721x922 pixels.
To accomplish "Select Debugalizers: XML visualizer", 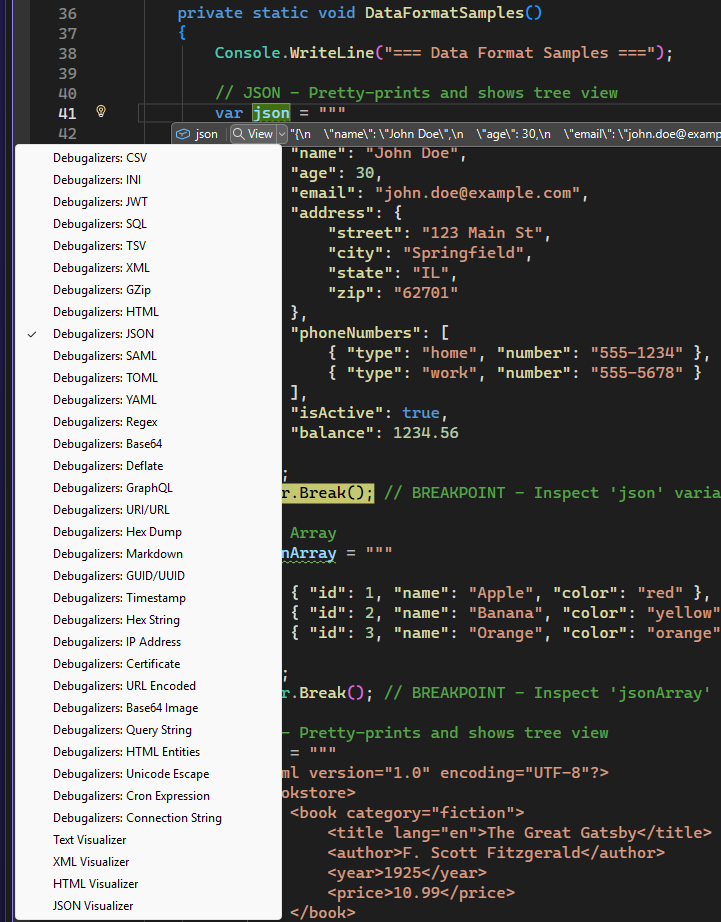I will pyautogui.click(x=148, y=268).
